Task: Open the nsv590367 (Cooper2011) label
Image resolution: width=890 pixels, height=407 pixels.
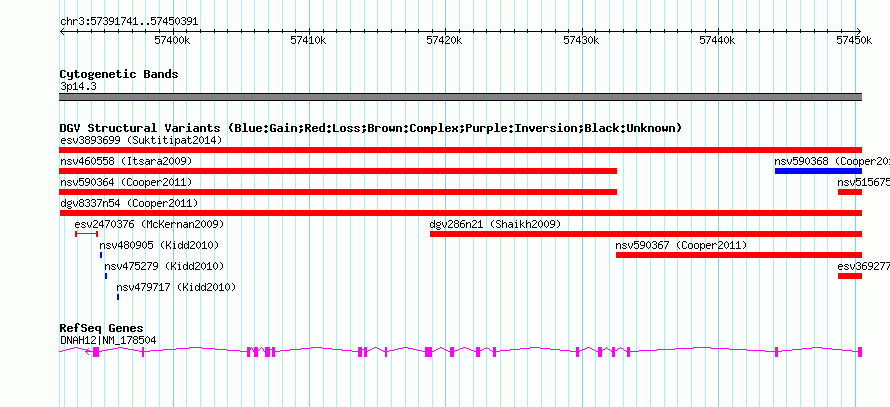Action: click(681, 245)
